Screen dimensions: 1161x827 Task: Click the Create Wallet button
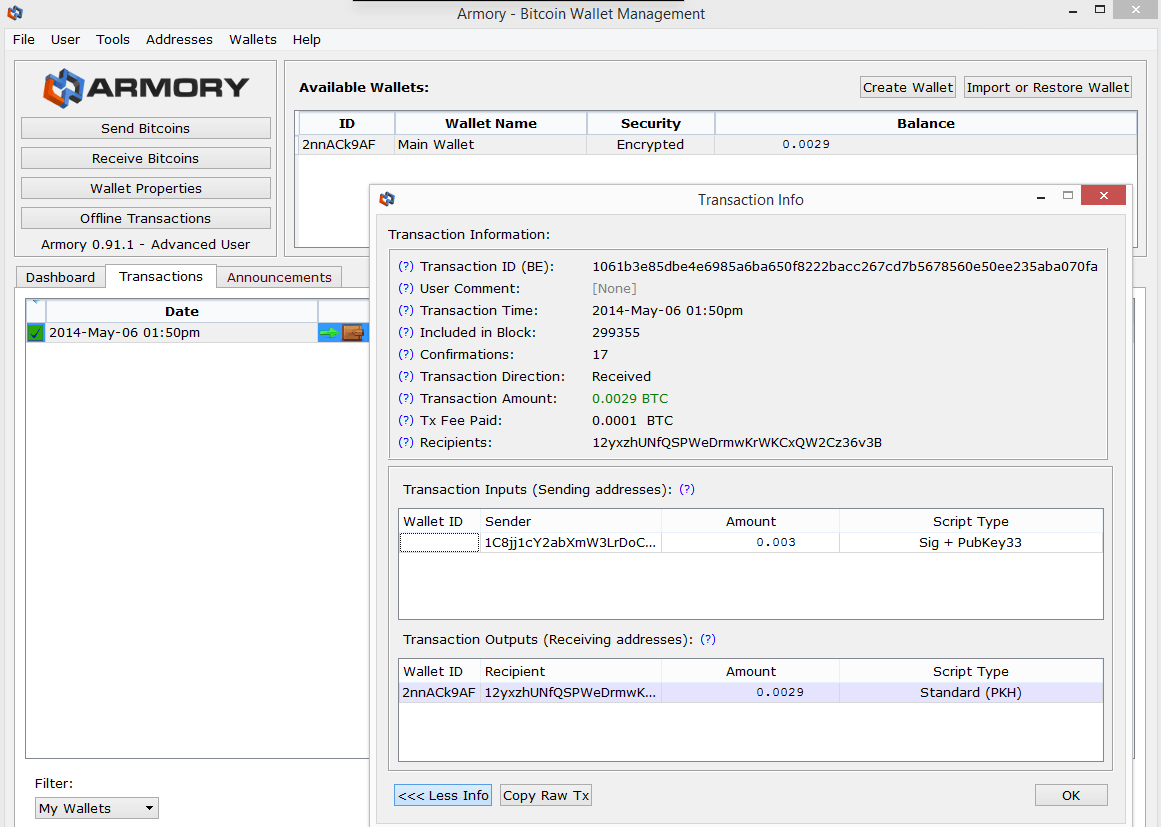click(908, 87)
